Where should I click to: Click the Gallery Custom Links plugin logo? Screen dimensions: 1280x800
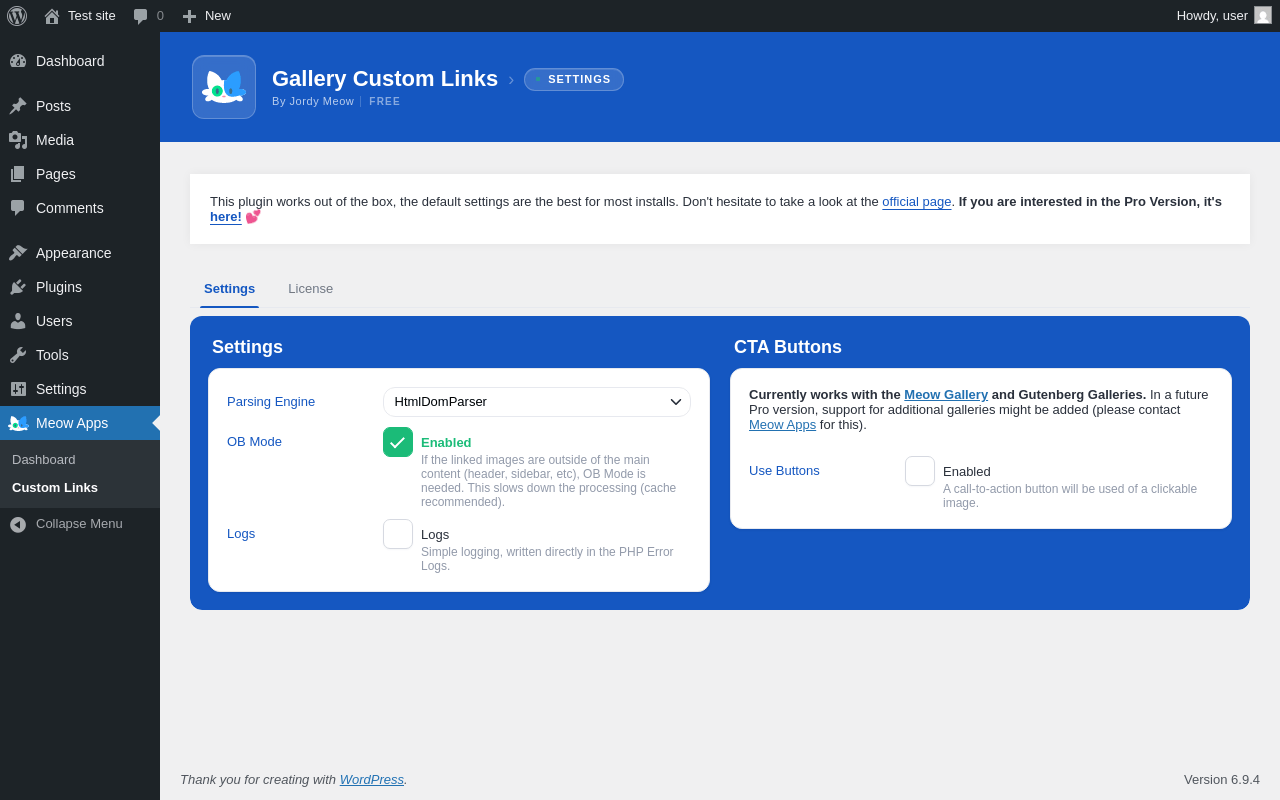224,87
